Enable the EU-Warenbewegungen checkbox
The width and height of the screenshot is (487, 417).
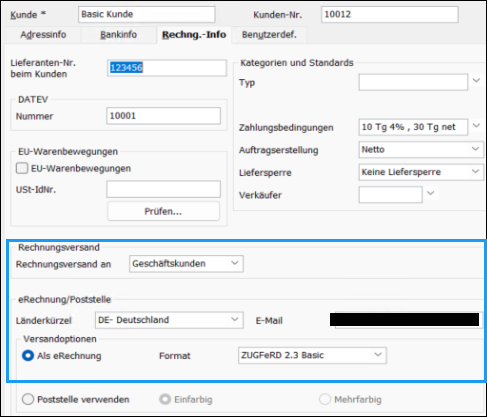tap(22, 168)
